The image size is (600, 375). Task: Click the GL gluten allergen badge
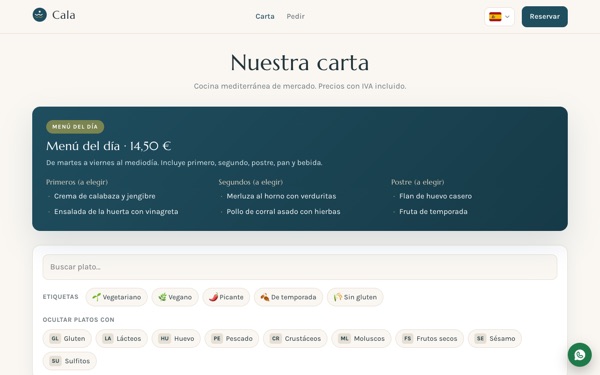55,338
